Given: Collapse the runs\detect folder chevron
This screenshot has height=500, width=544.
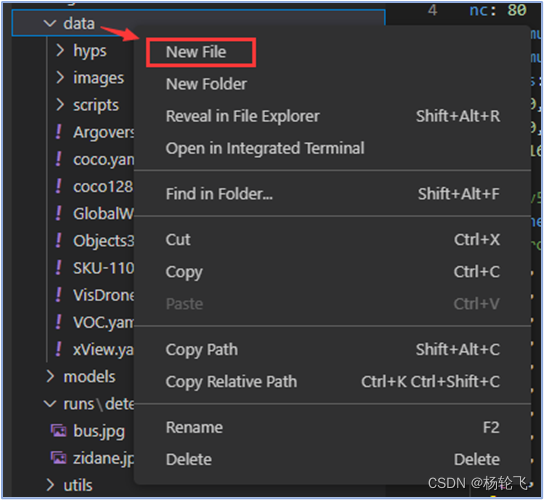Looking at the screenshot, I should coord(50,404).
